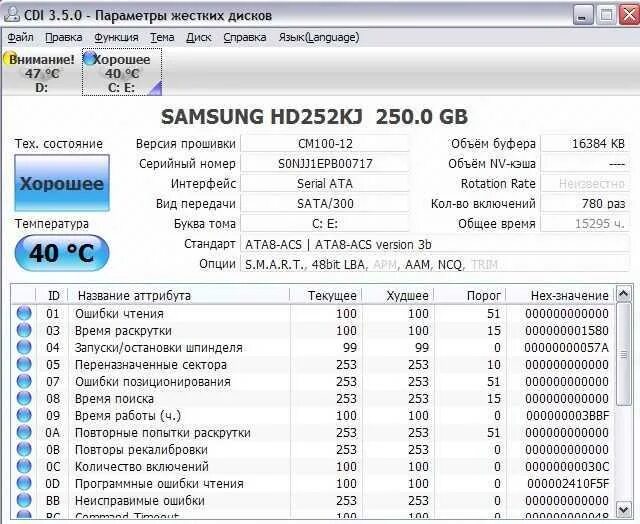Select the Внимание! D: disk tab
The width and height of the screenshot is (640, 524).
pos(41,73)
